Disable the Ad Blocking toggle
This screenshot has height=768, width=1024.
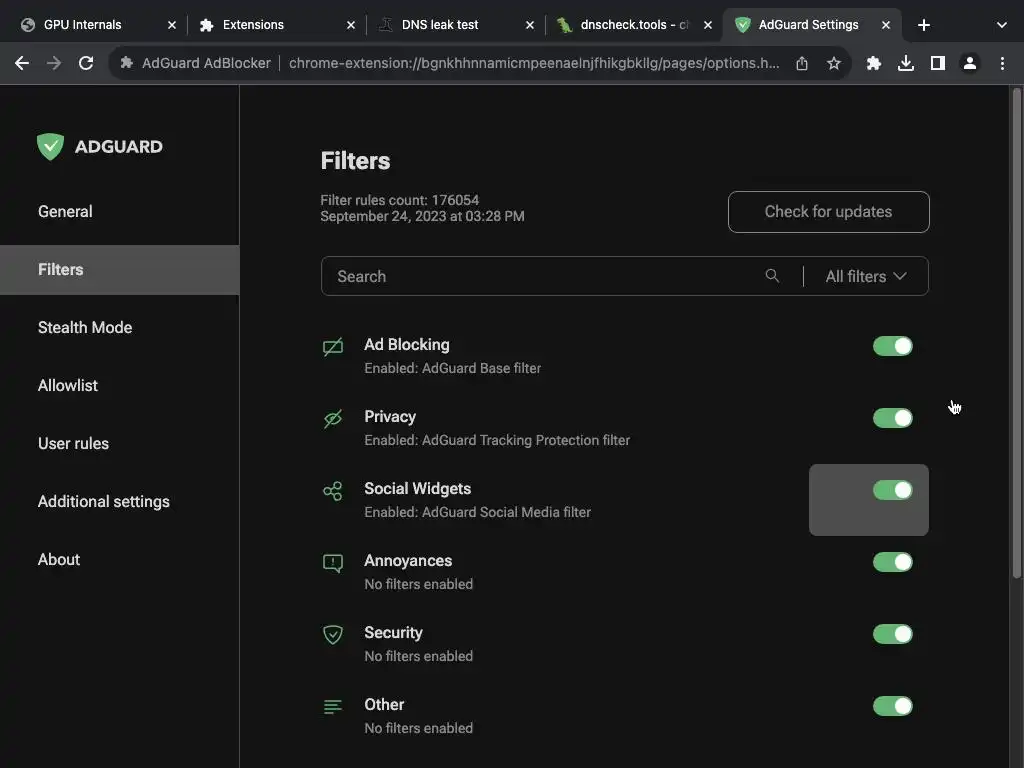click(x=892, y=346)
